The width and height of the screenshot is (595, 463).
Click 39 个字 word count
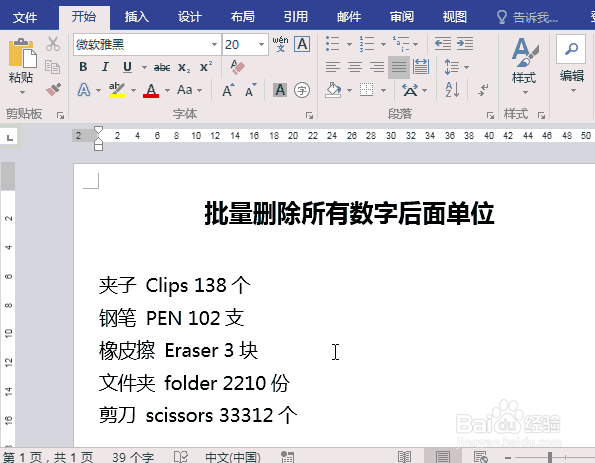pos(133,457)
